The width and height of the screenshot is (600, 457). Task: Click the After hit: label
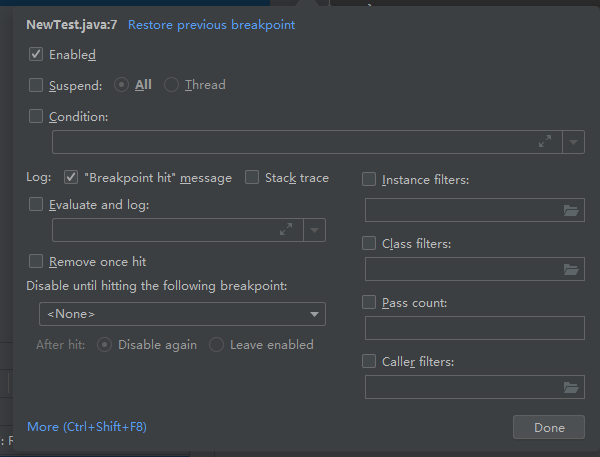tap(60, 345)
